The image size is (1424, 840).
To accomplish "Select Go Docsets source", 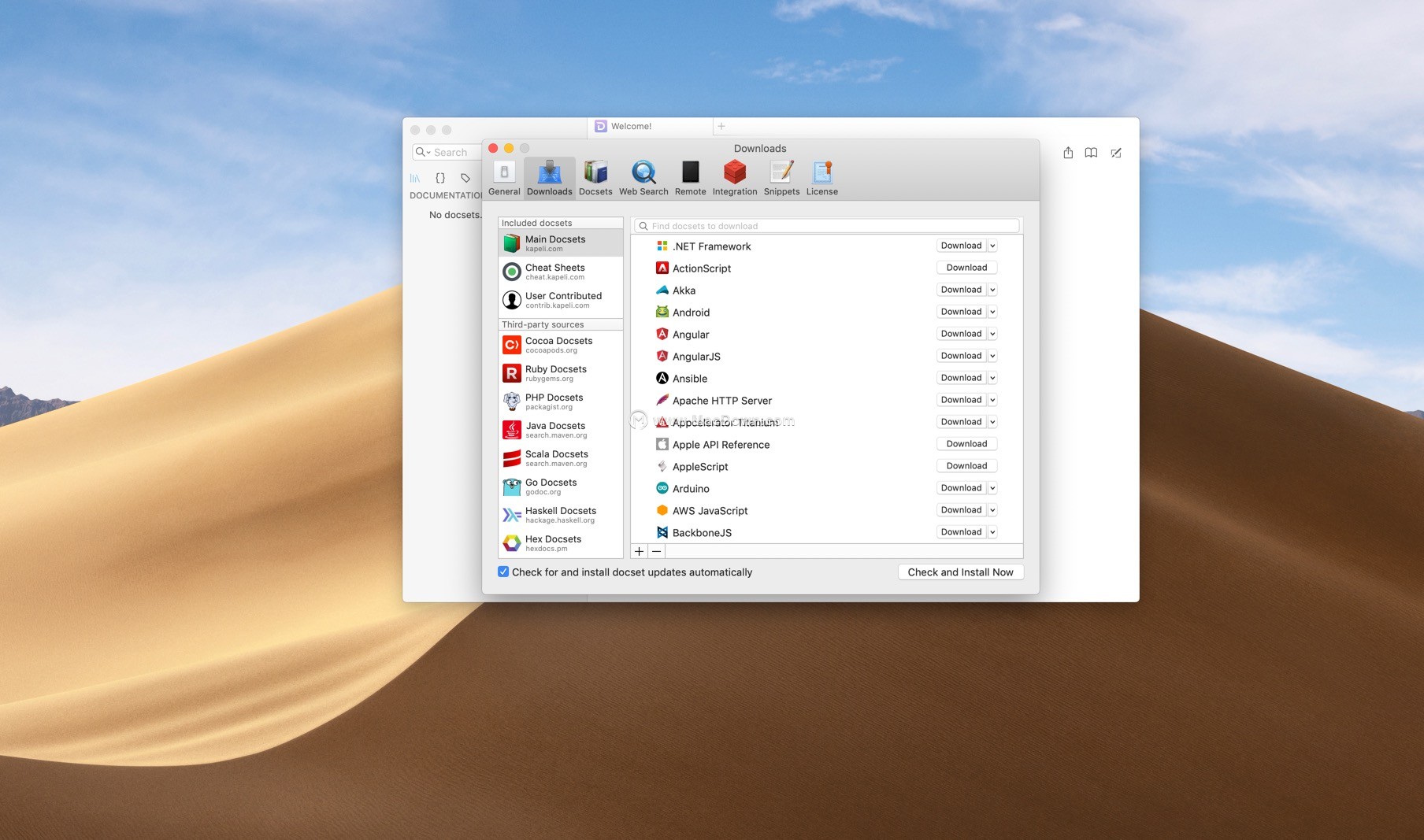I will point(561,487).
